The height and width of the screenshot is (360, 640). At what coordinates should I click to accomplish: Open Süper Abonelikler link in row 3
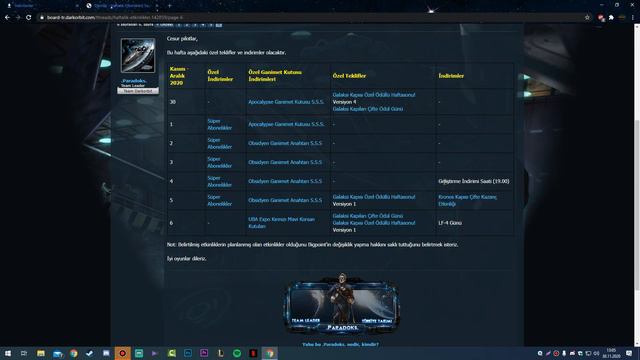(x=220, y=162)
